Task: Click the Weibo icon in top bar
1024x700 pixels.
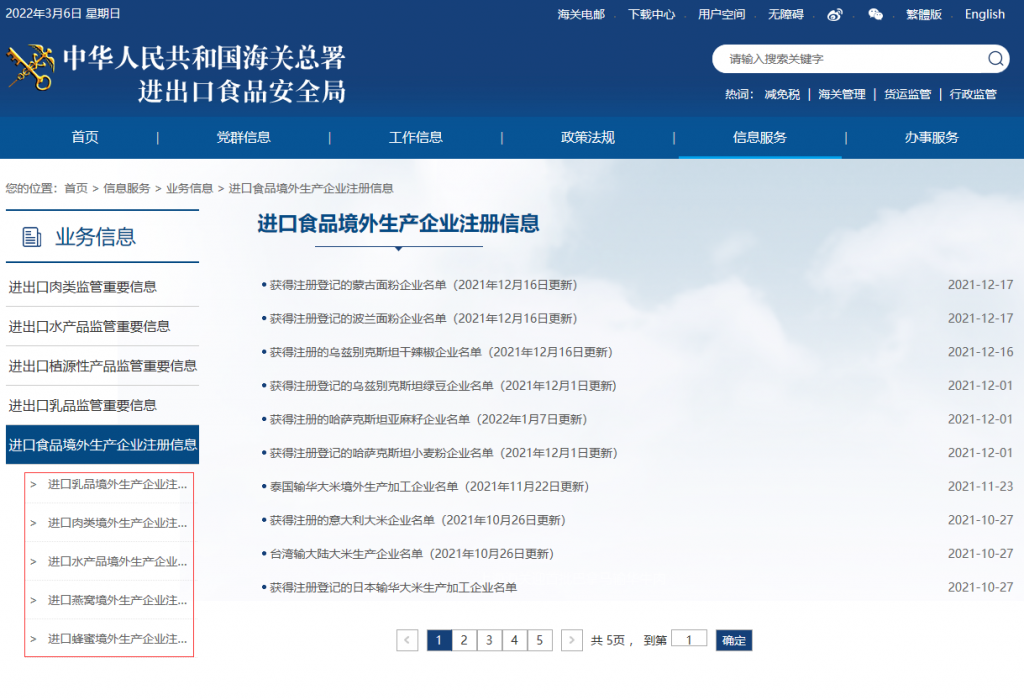Action: (x=835, y=14)
